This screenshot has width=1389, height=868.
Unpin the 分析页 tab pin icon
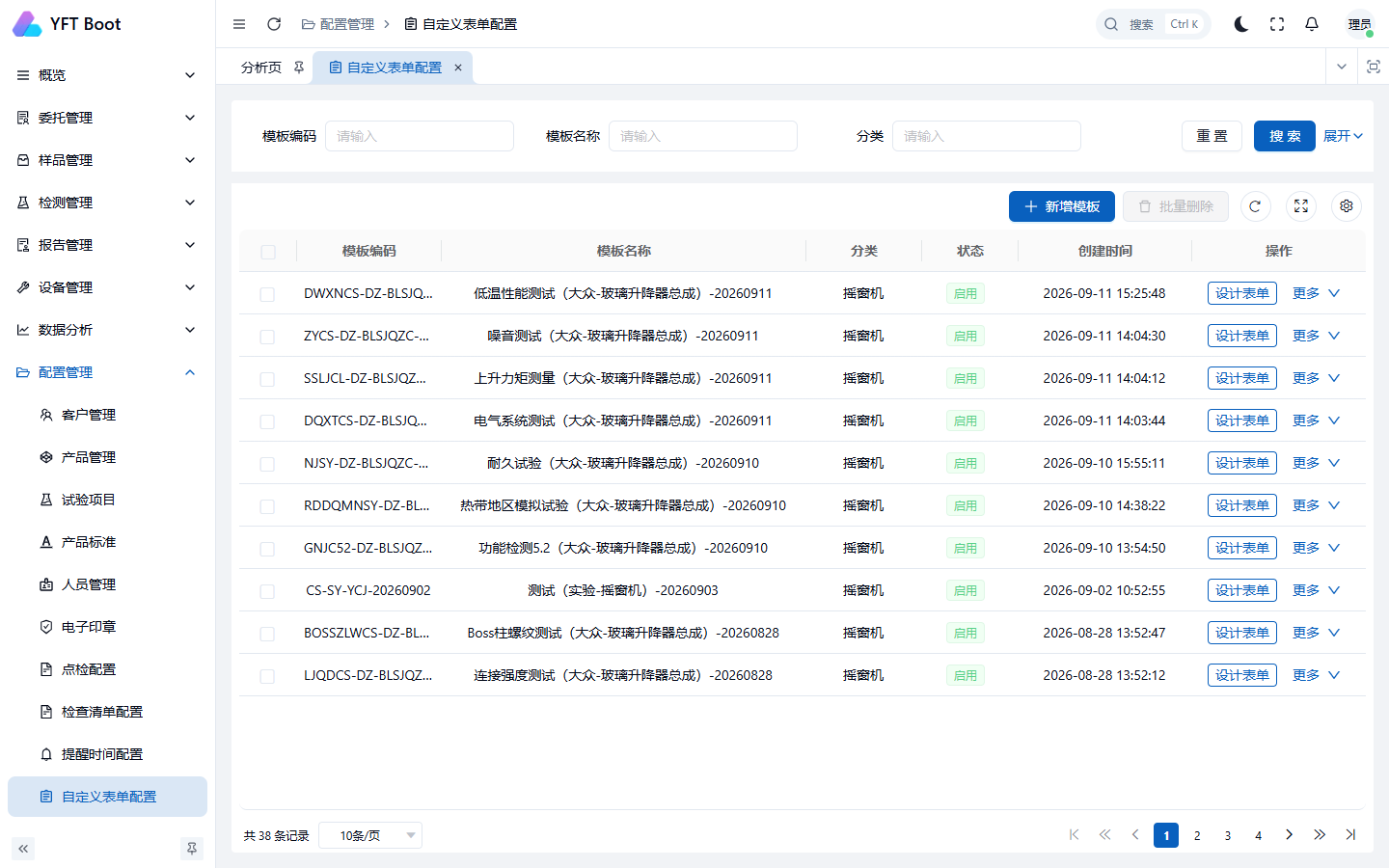point(299,68)
